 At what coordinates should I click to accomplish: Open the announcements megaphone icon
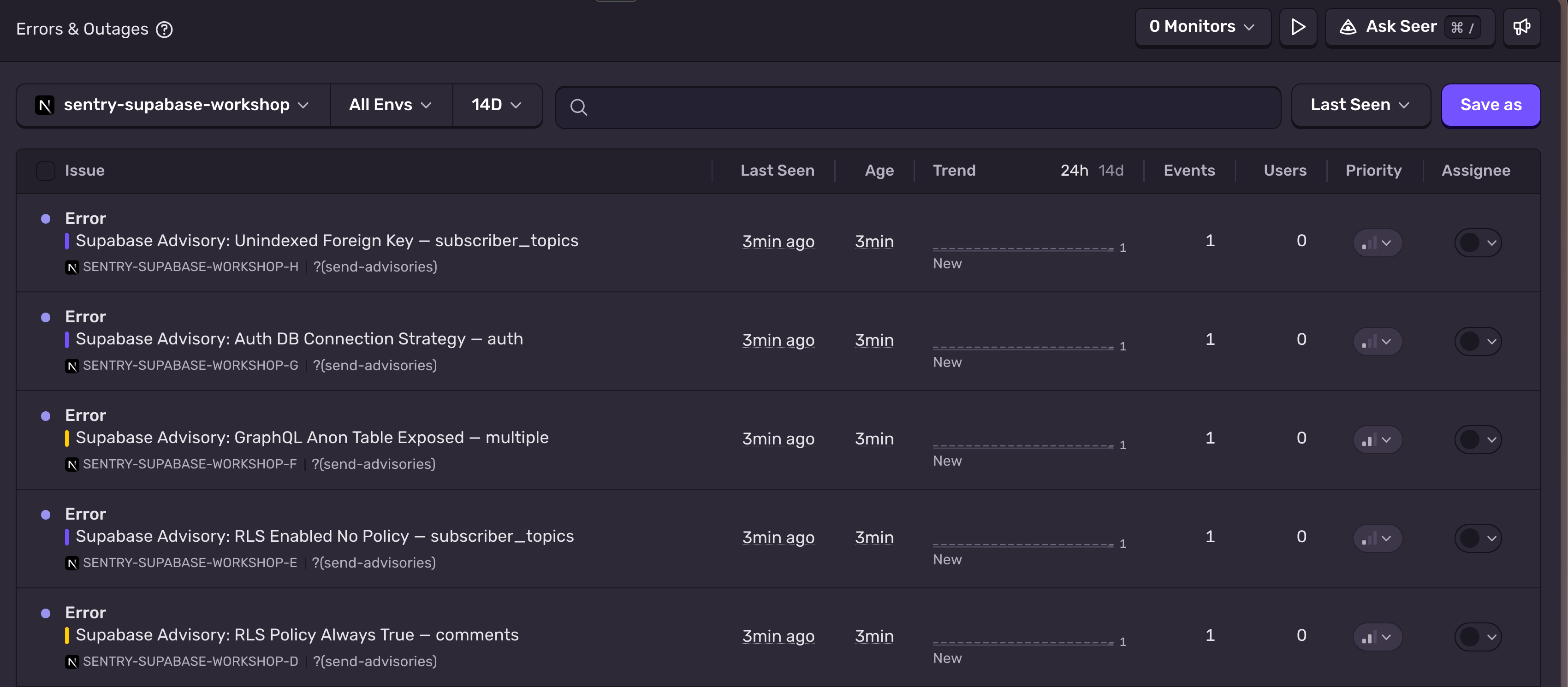[x=1521, y=27]
